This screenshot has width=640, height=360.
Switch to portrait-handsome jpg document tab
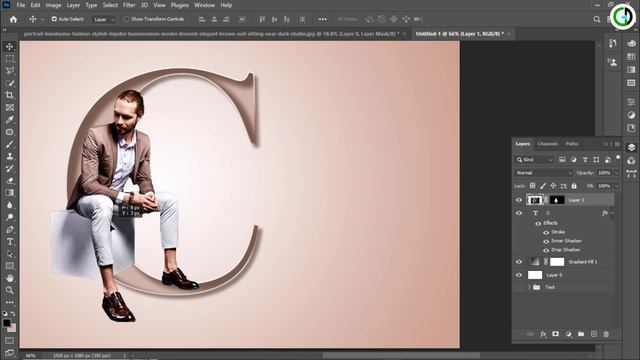click(211, 34)
